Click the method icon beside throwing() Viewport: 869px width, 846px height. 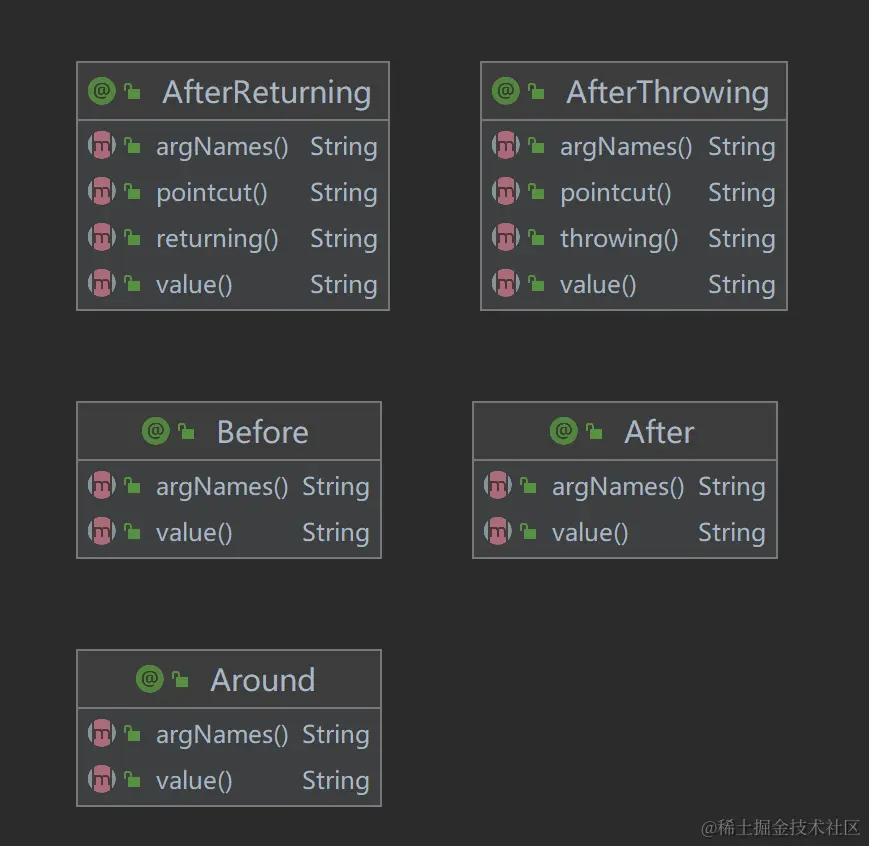coord(505,238)
